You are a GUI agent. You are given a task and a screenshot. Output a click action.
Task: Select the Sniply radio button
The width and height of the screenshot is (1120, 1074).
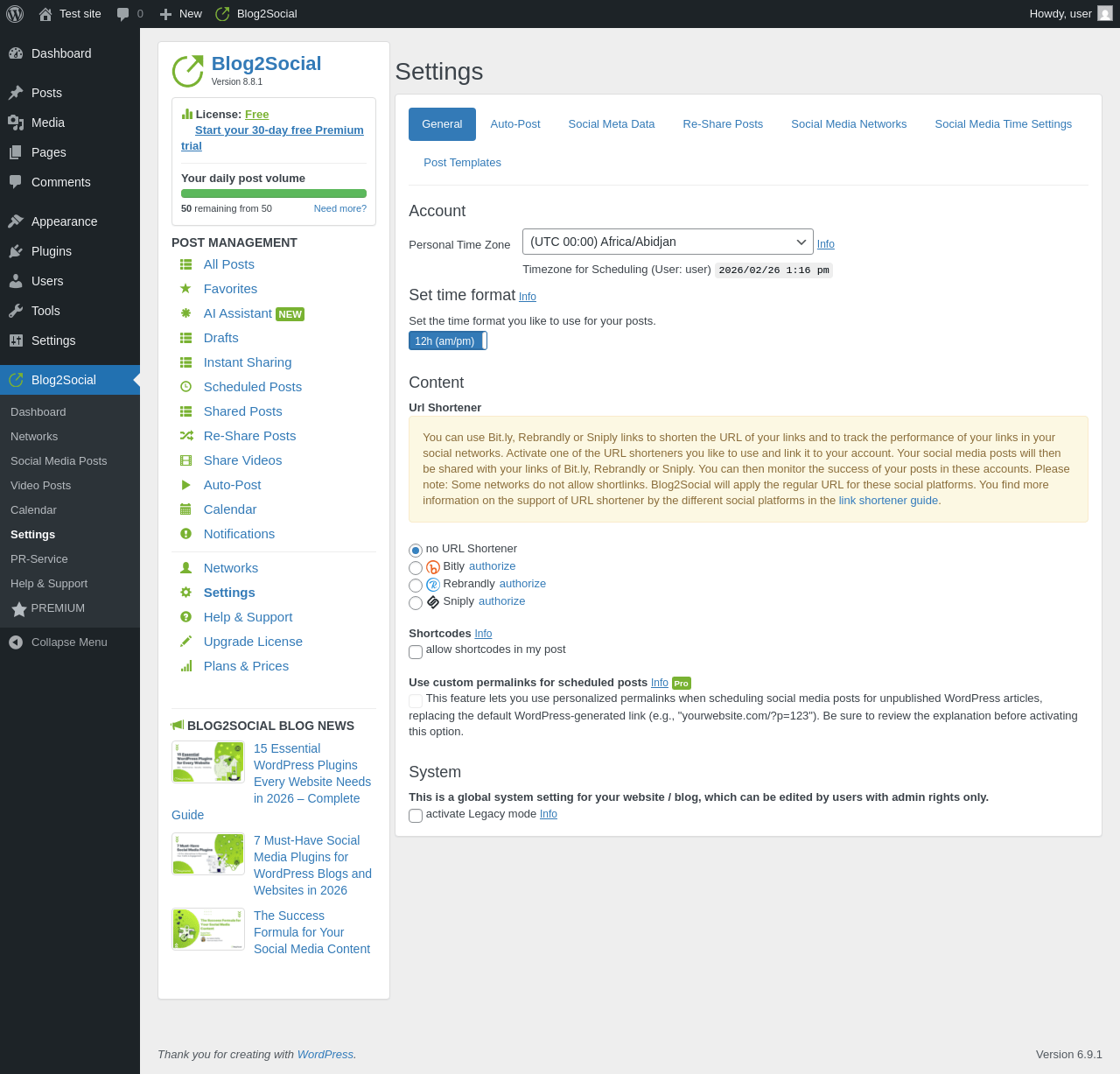coord(416,603)
